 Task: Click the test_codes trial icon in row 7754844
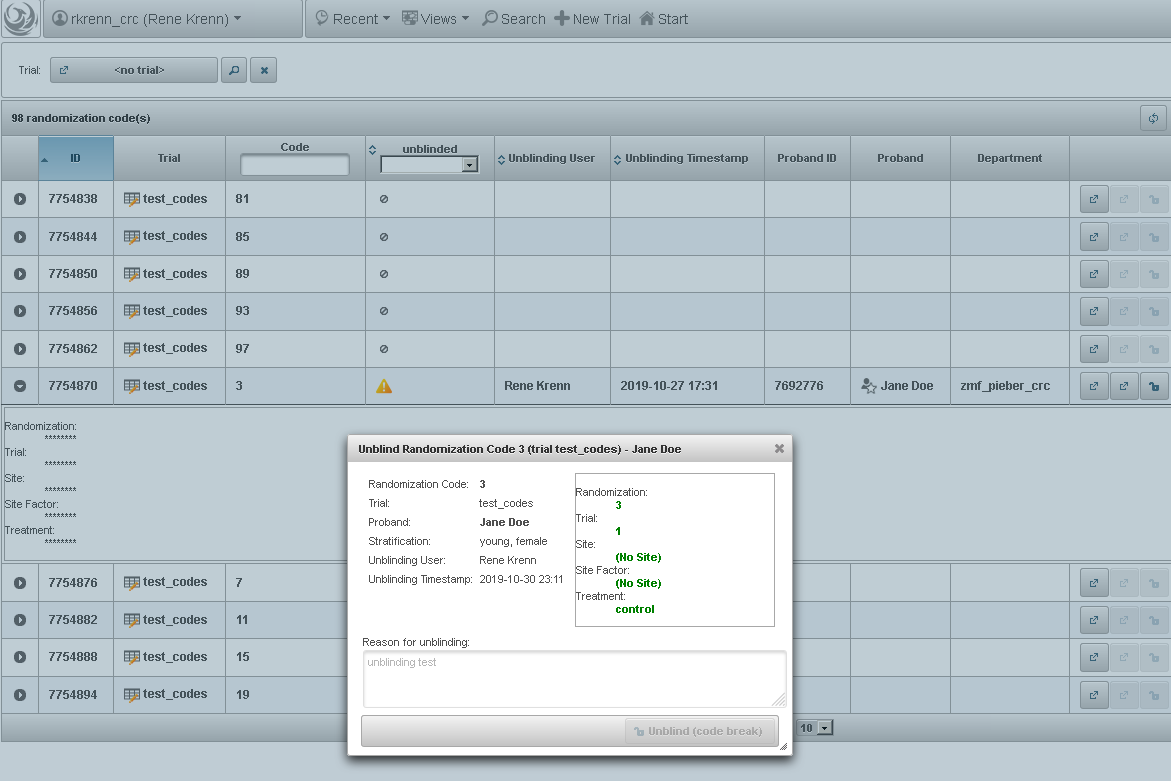132,236
